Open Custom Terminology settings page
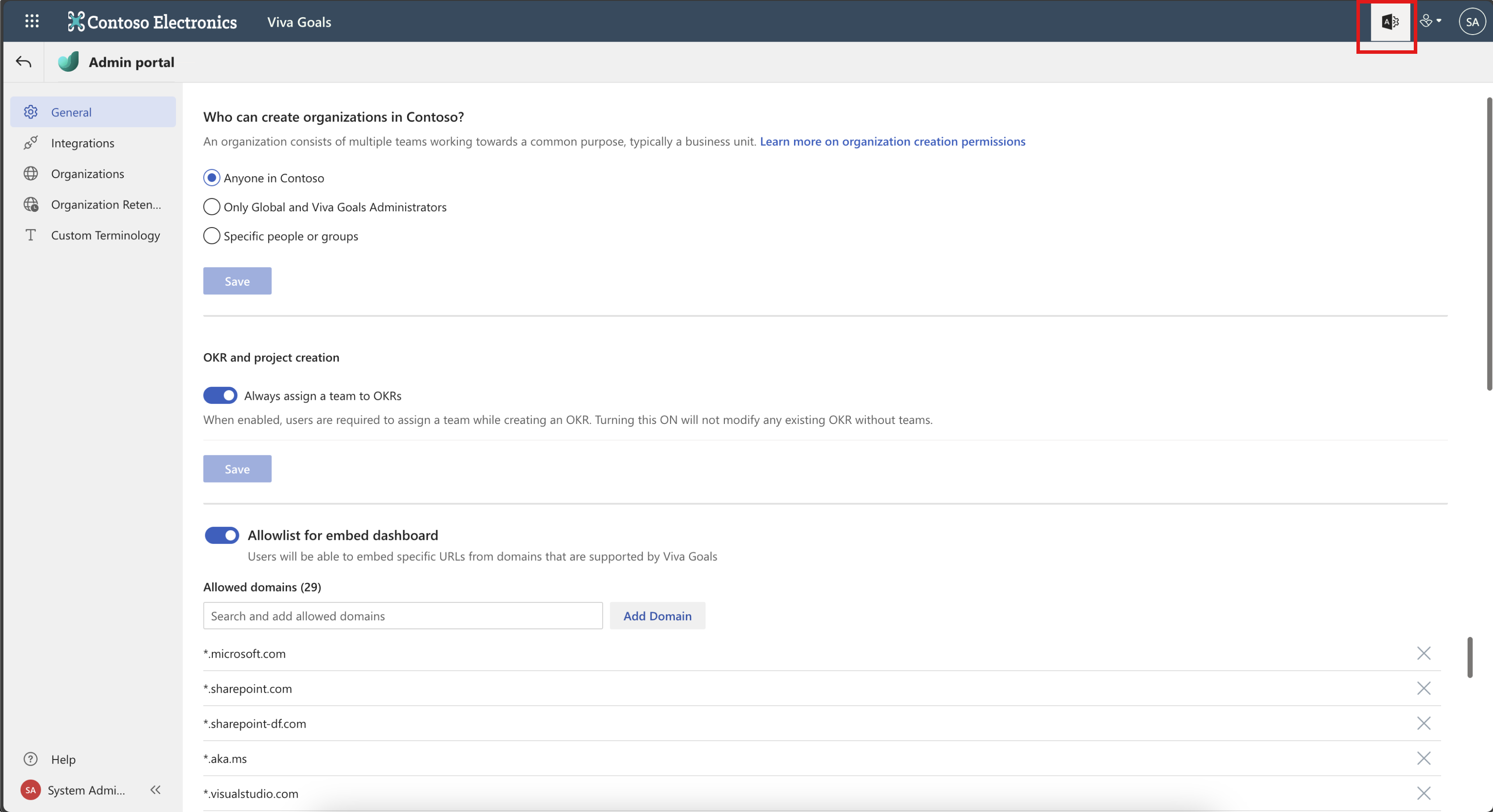 point(105,235)
